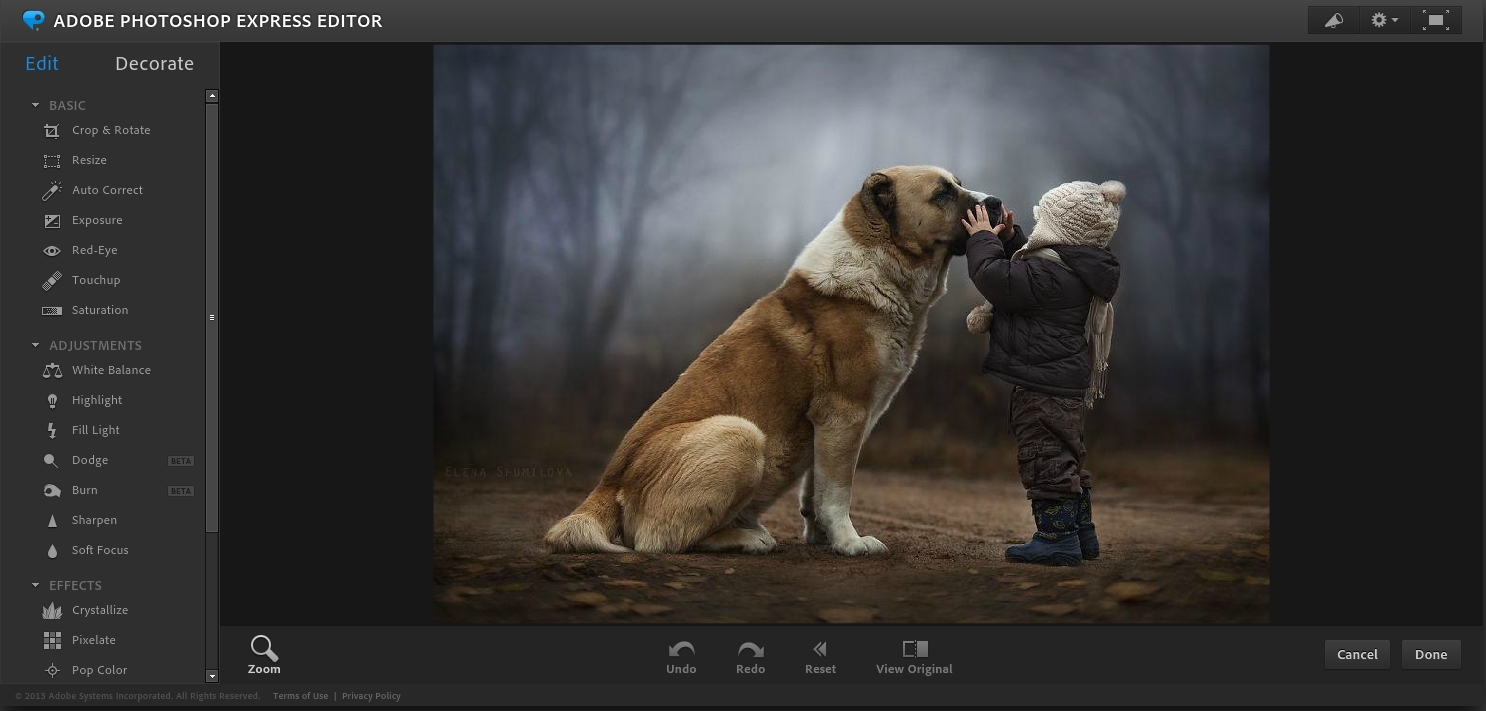Click the Adobe Photoshop Express logo
Screen dimensions: 1486x711
click(x=33, y=20)
